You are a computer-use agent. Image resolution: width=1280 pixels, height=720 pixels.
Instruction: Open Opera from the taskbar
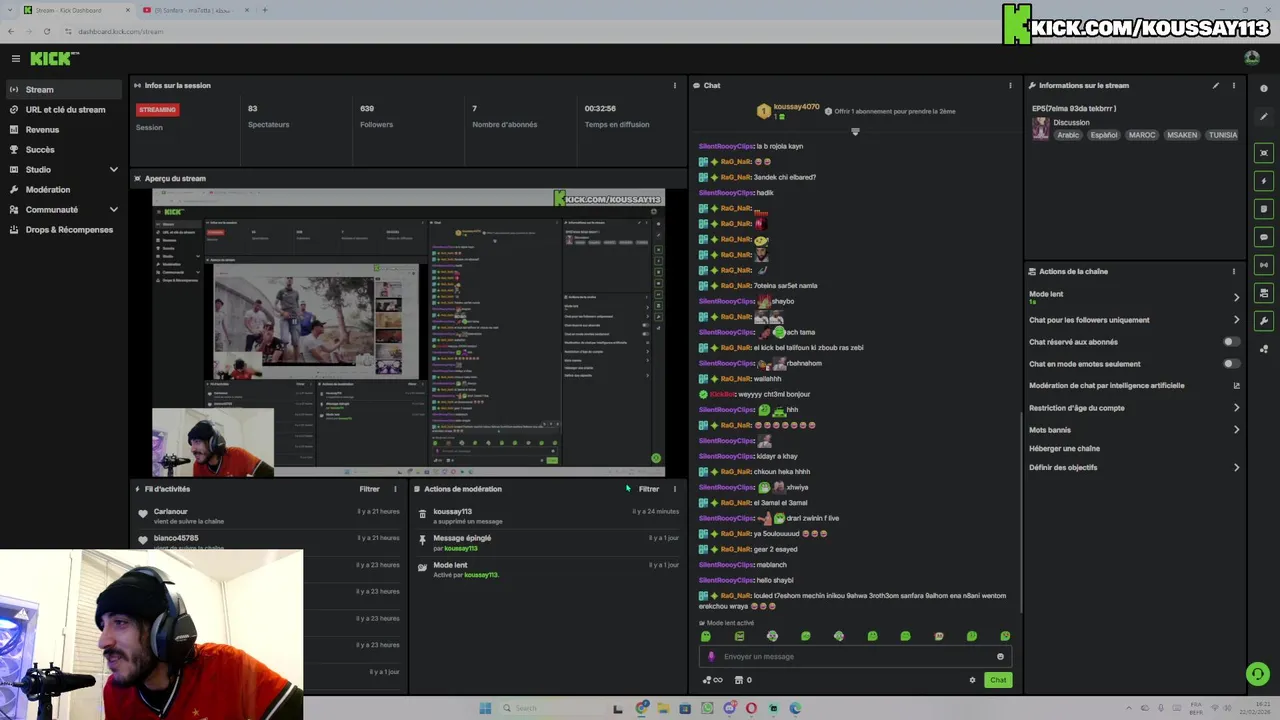click(x=751, y=708)
